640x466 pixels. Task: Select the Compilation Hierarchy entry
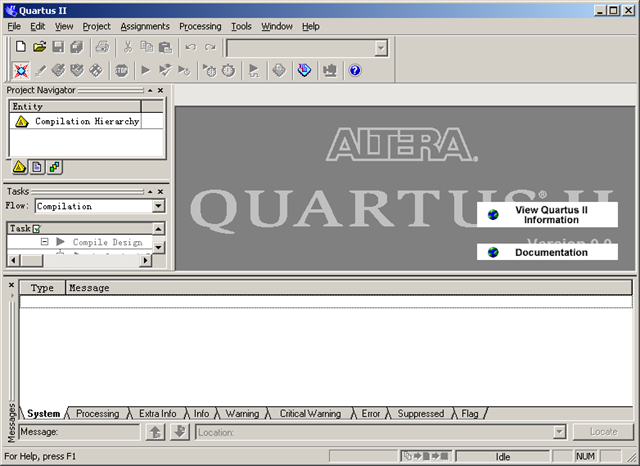pyautogui.click(x=85, y=121)
